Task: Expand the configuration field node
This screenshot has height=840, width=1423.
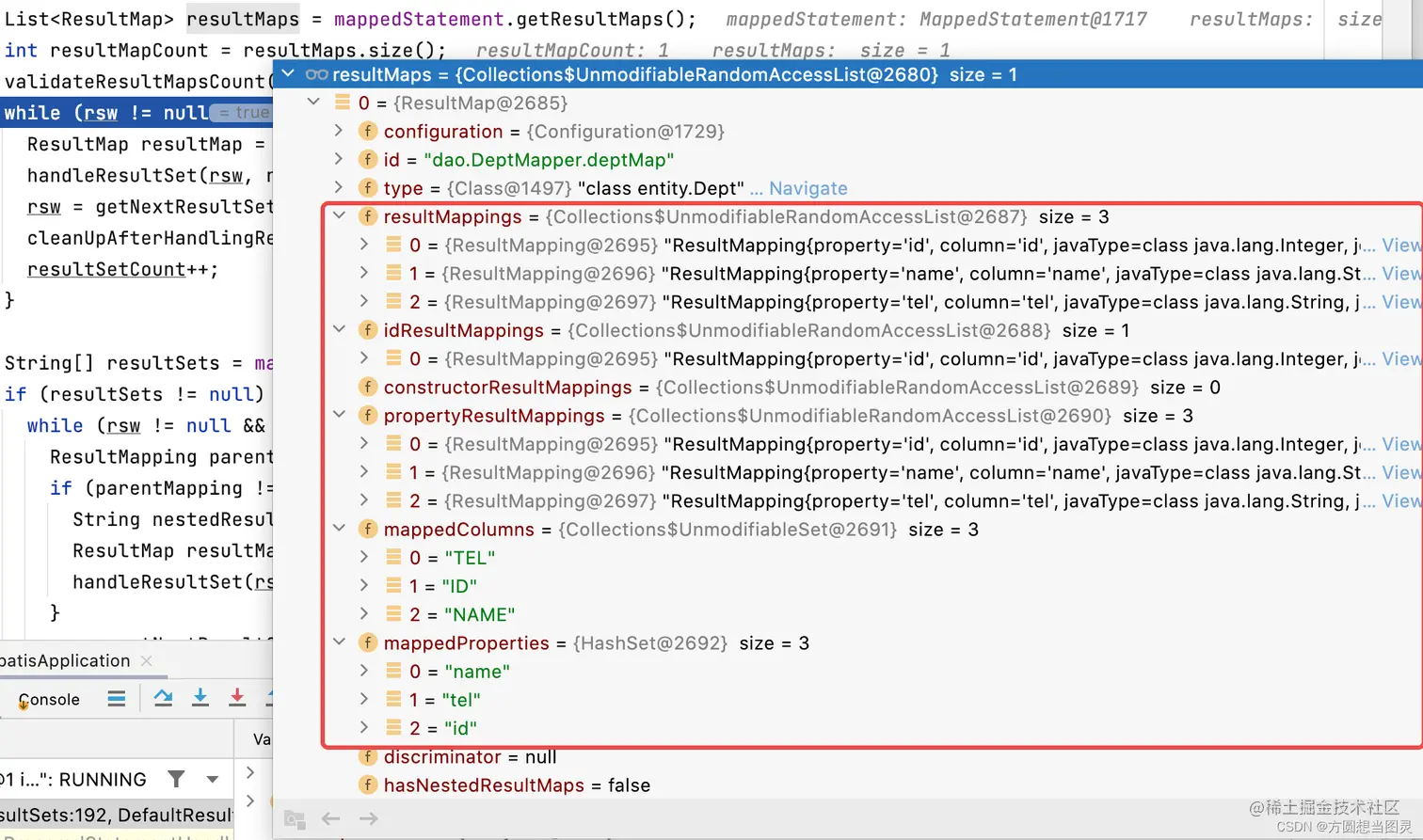Action: 339,131
